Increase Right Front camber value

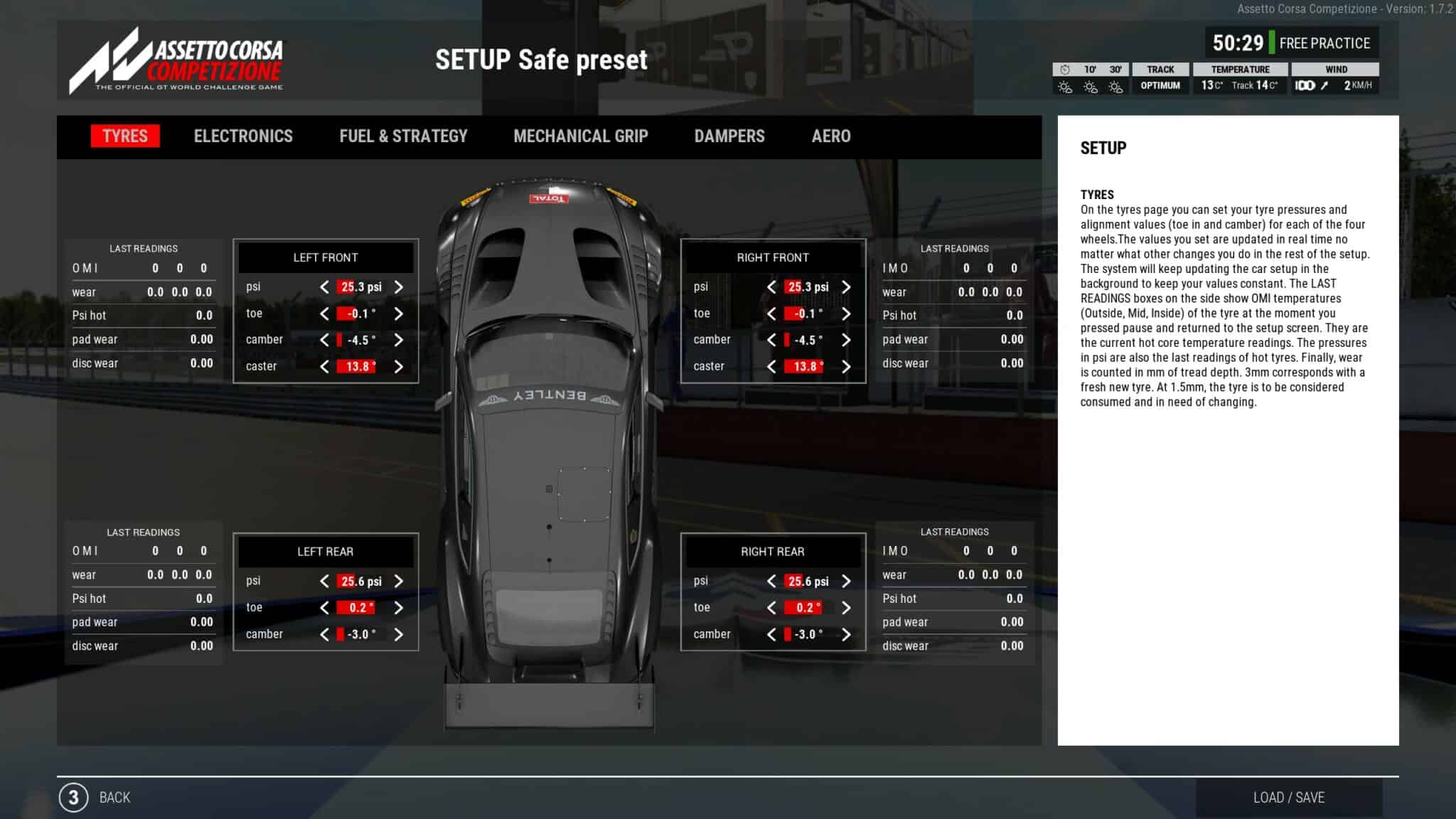845,339
